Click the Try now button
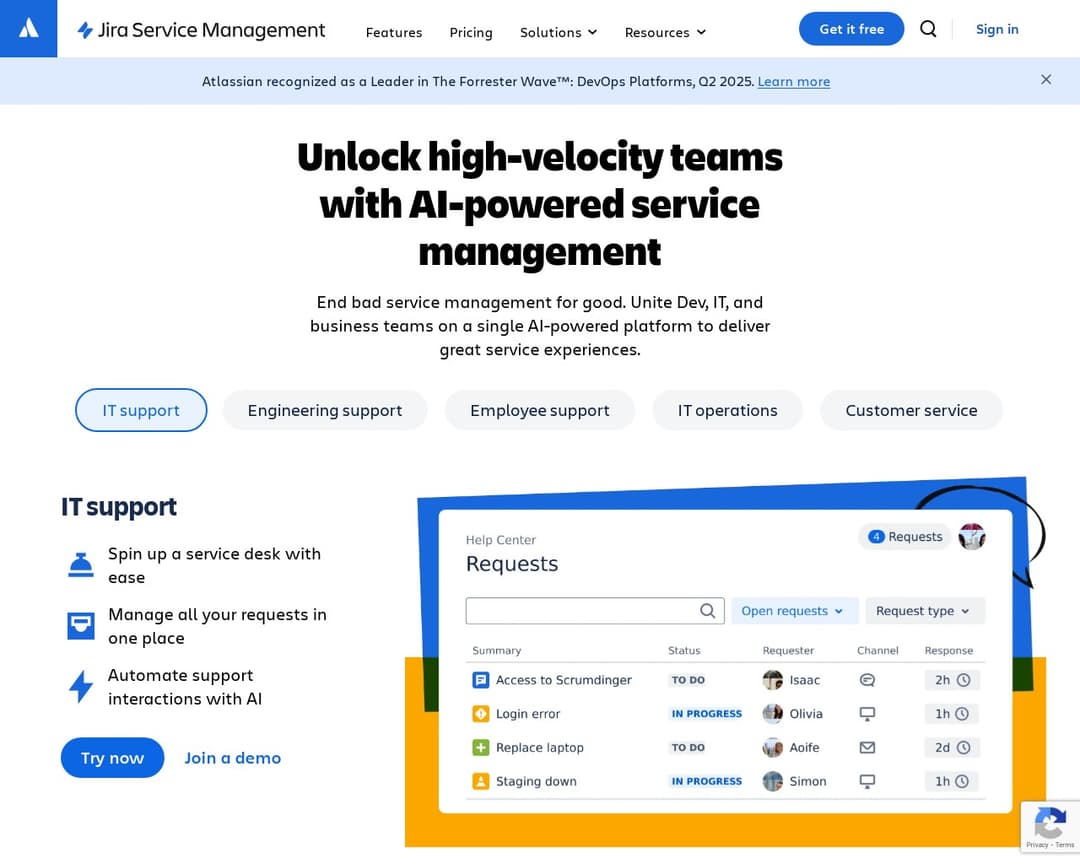This screenshot has width=1080, height=864. click(x=112, y=758)
